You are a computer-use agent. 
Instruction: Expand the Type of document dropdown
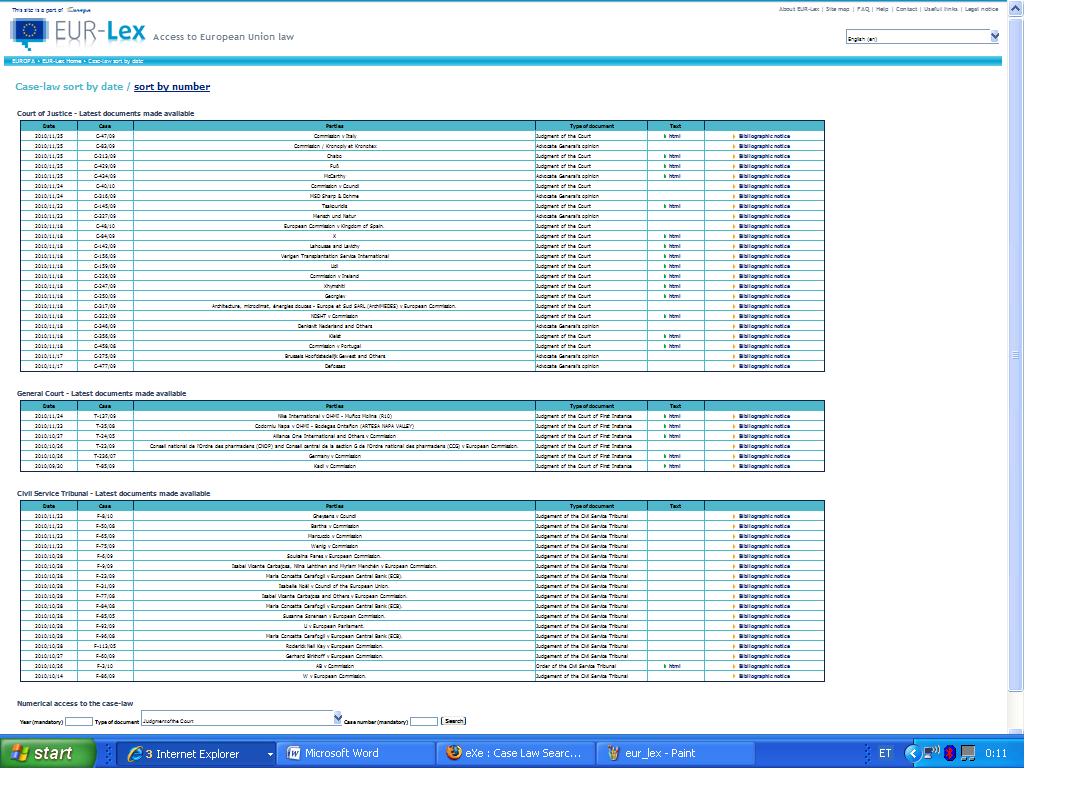click(x=337, y=718)
